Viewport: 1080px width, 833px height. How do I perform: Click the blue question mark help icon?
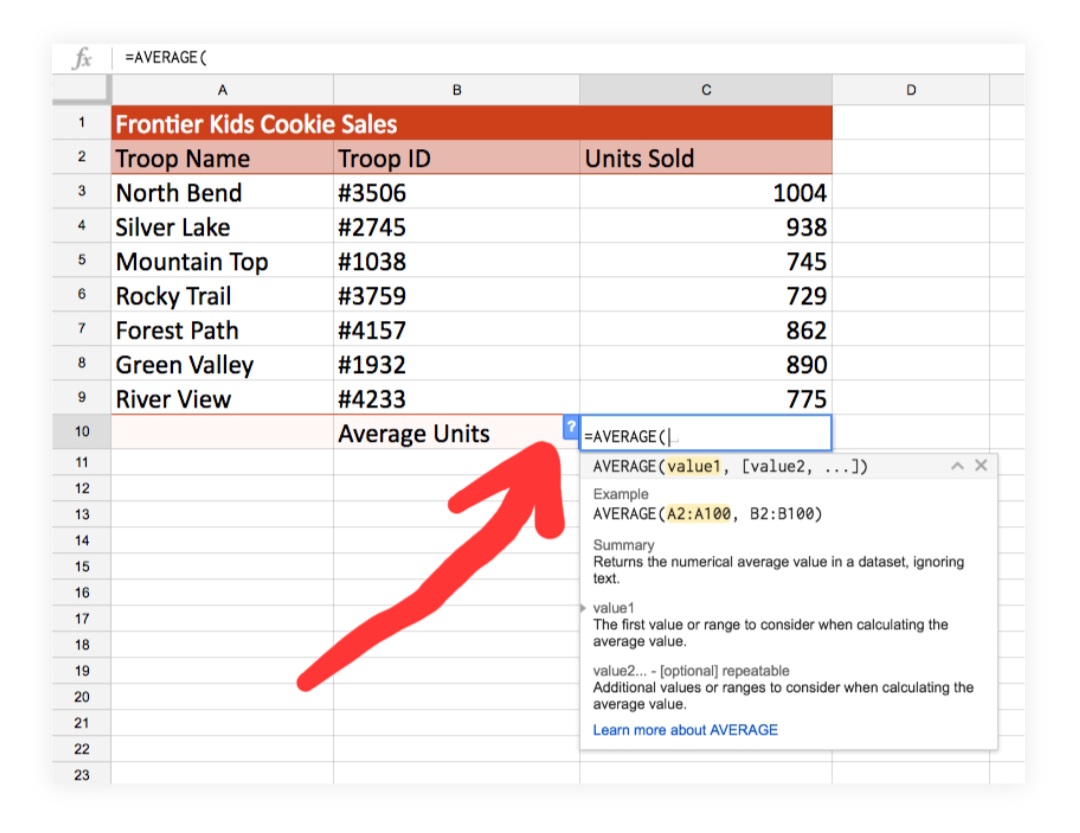(570, 428)
